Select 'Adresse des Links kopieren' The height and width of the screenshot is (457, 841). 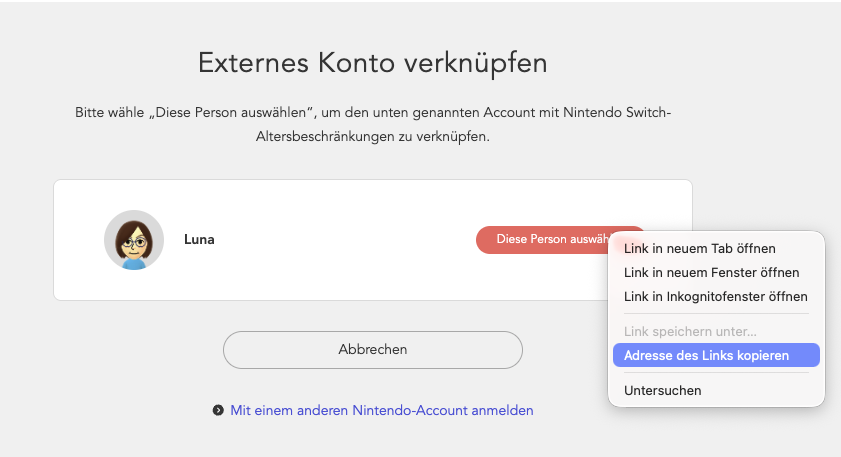click(x=716, y=355)
